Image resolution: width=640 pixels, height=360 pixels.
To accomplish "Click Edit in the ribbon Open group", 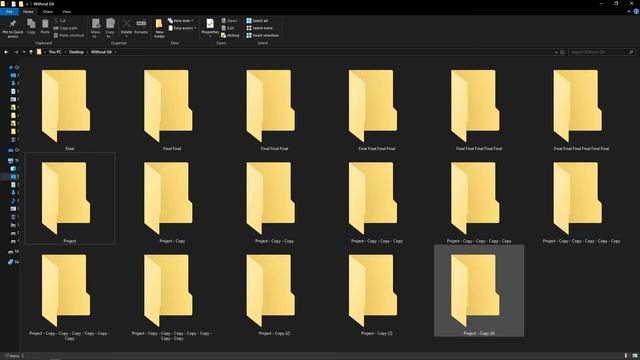I will (x=228, y=28).
